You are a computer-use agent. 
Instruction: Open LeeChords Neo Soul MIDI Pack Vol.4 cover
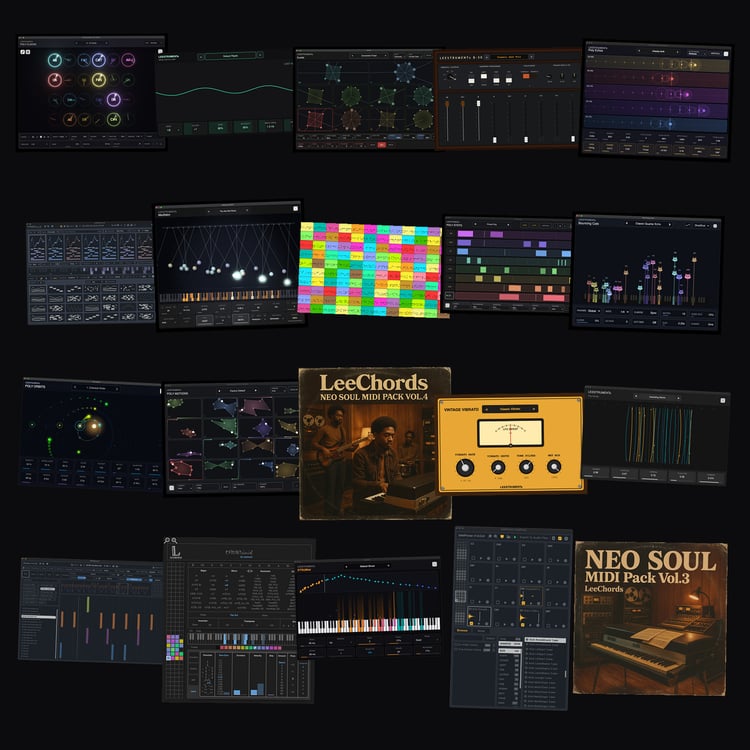pyautogui.click(x=375, y=443)
